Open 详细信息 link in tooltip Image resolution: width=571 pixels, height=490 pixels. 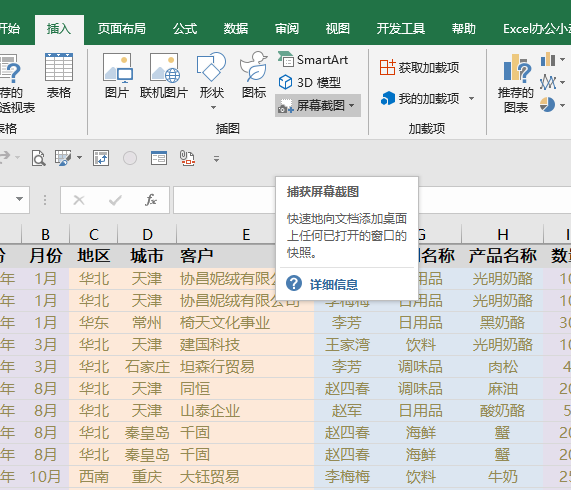click(x=334, y=284)
